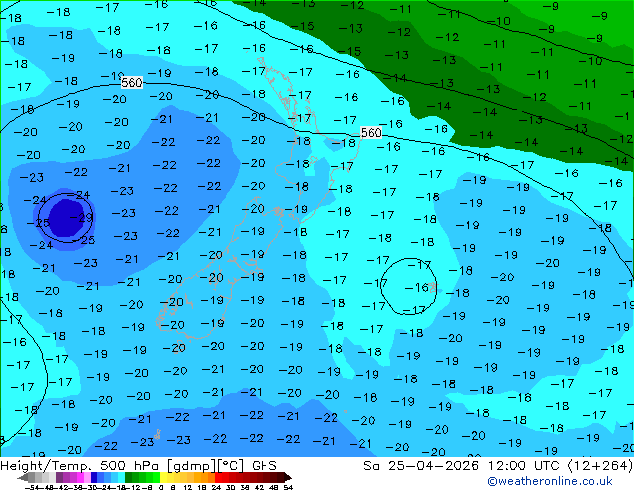Image resolution: width=634 pixels, height=490 pixels.
Task: Click the dark right arrow end of the color scale
Action: click(x=288, y=477)
